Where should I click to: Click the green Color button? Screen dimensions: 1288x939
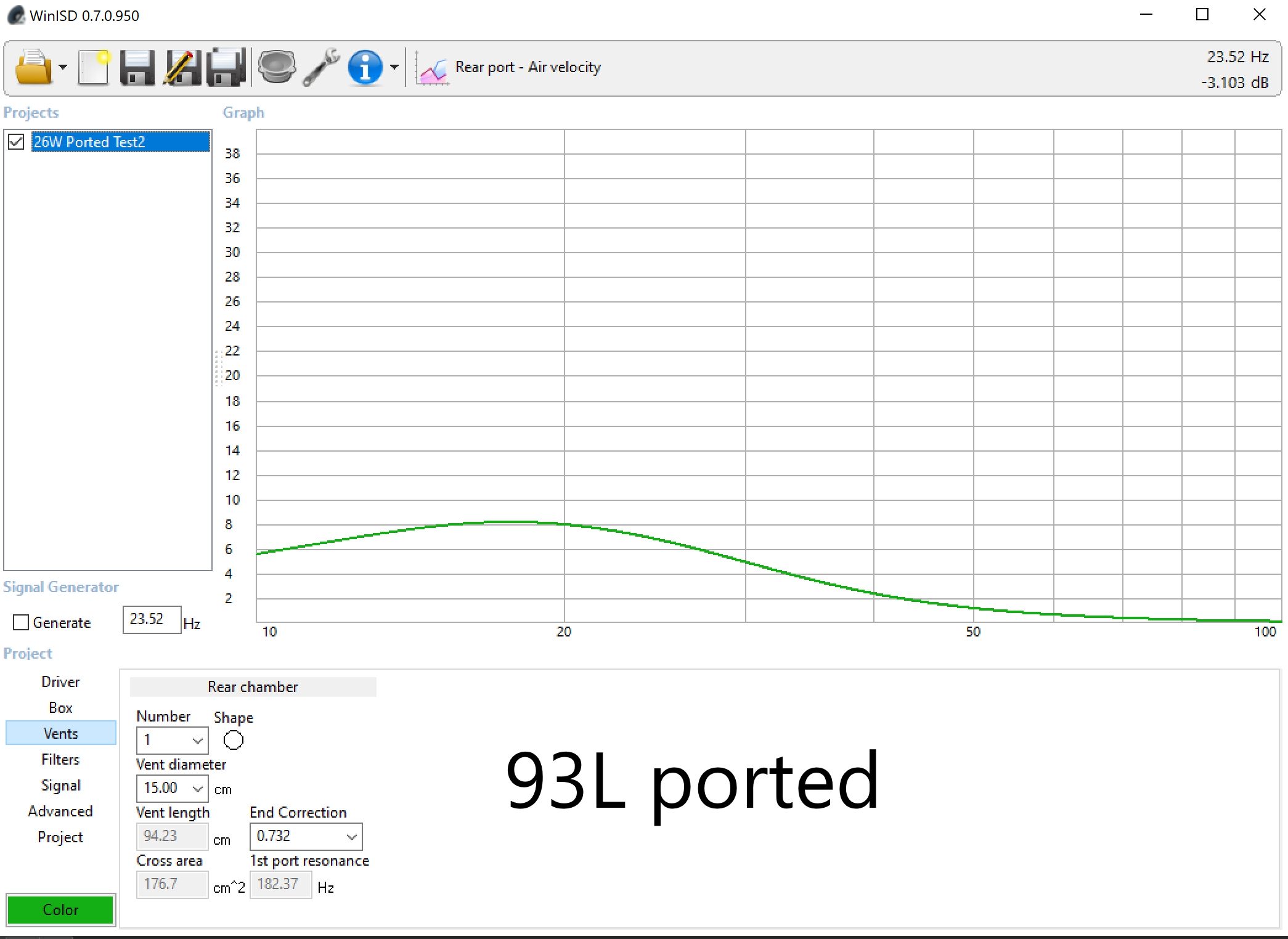60,909
